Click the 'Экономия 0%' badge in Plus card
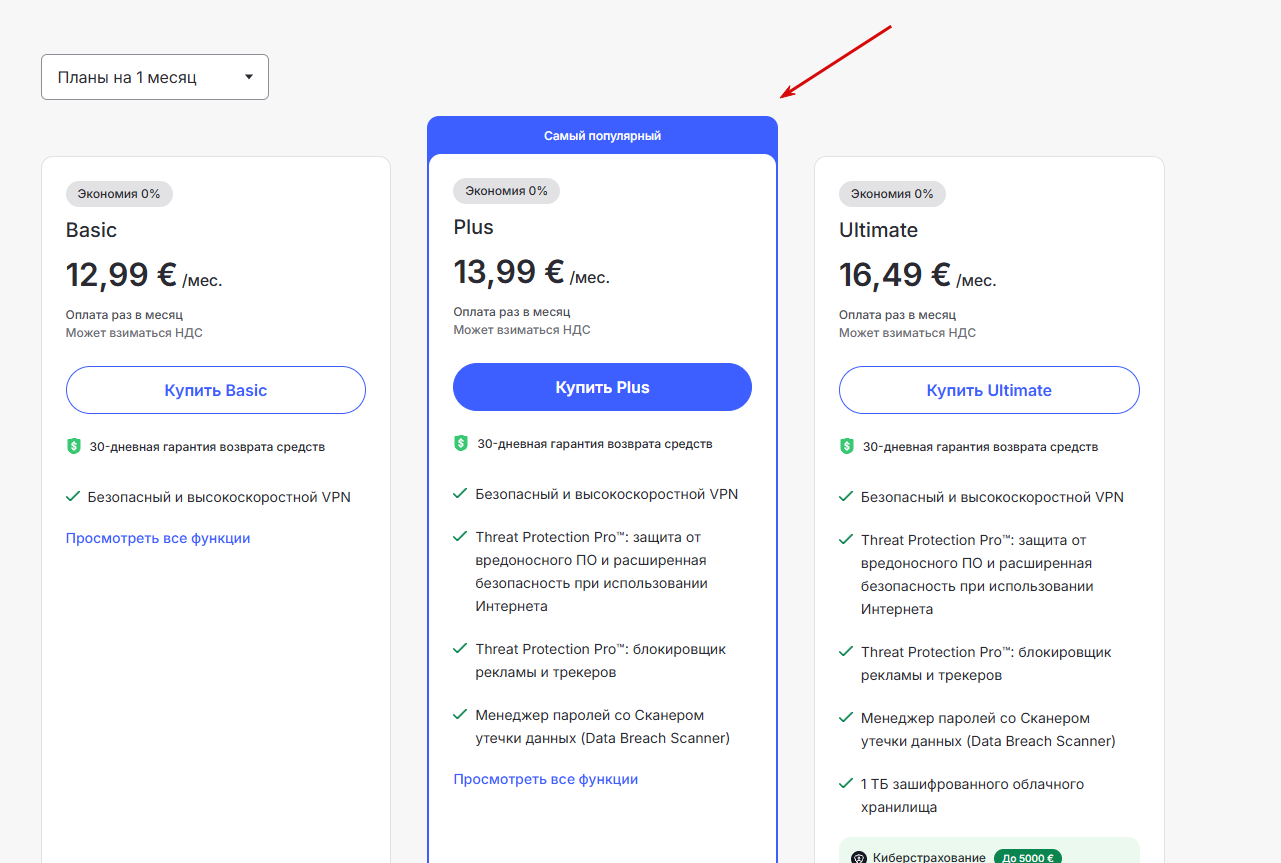The image size is (1281, 863). 506,191
